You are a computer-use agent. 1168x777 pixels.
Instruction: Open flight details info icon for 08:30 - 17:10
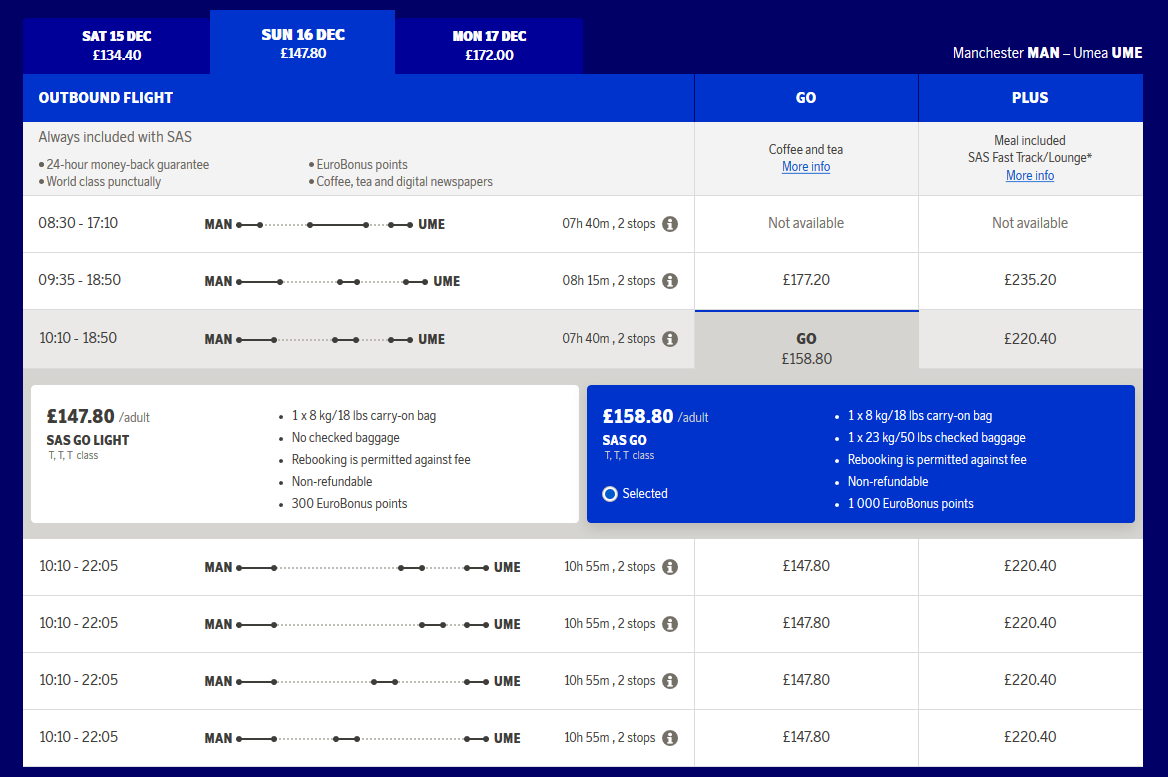[x=670, y=223]
